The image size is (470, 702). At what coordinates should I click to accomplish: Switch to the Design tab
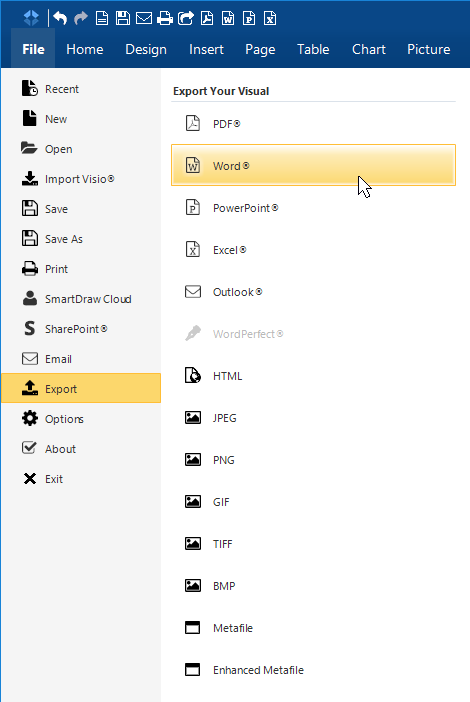coord(146,49)
